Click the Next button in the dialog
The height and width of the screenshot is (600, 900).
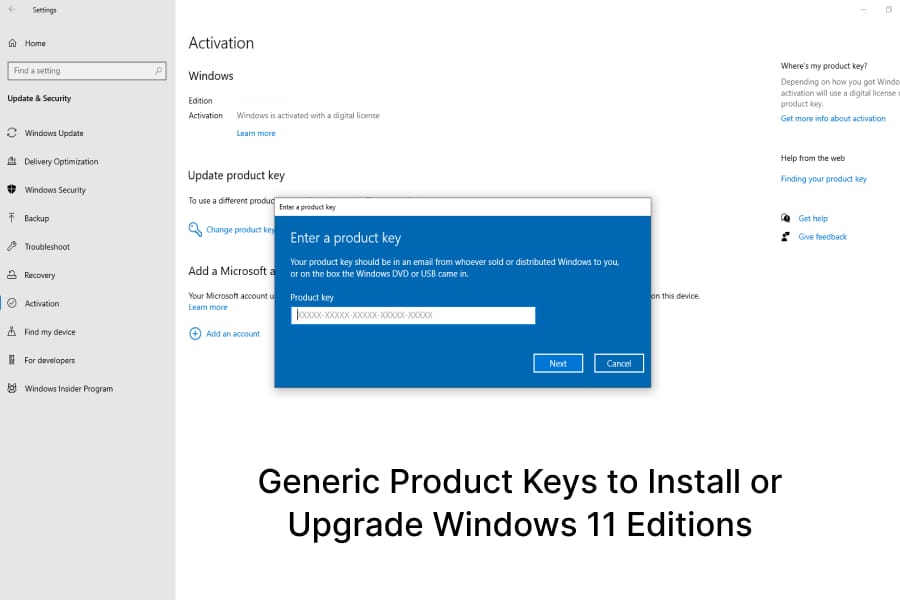click(558, 363)
